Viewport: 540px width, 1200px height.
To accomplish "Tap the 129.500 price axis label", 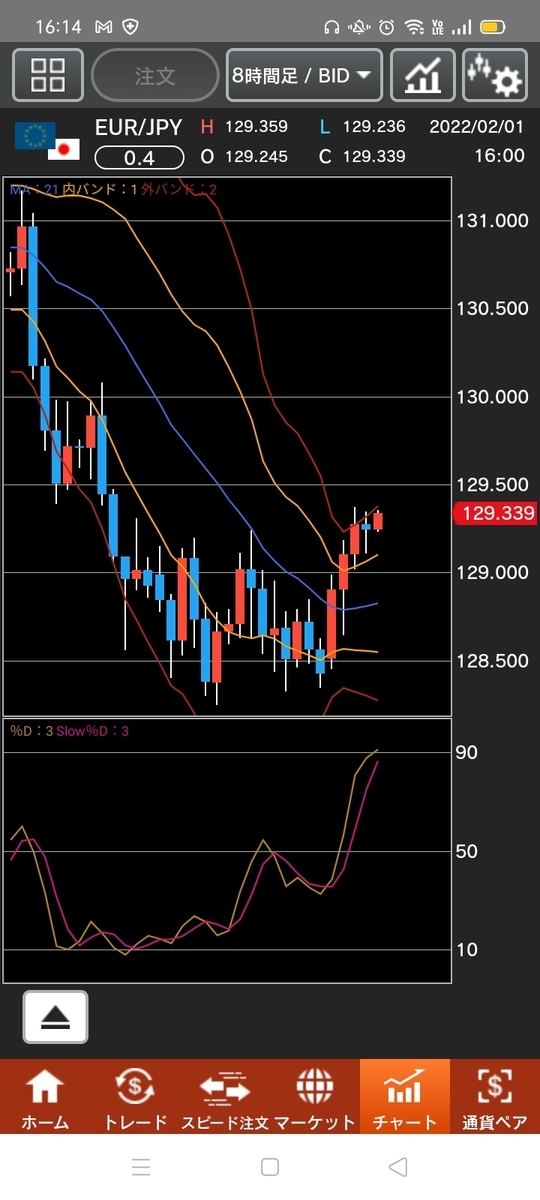I will (x=491, y=485).
